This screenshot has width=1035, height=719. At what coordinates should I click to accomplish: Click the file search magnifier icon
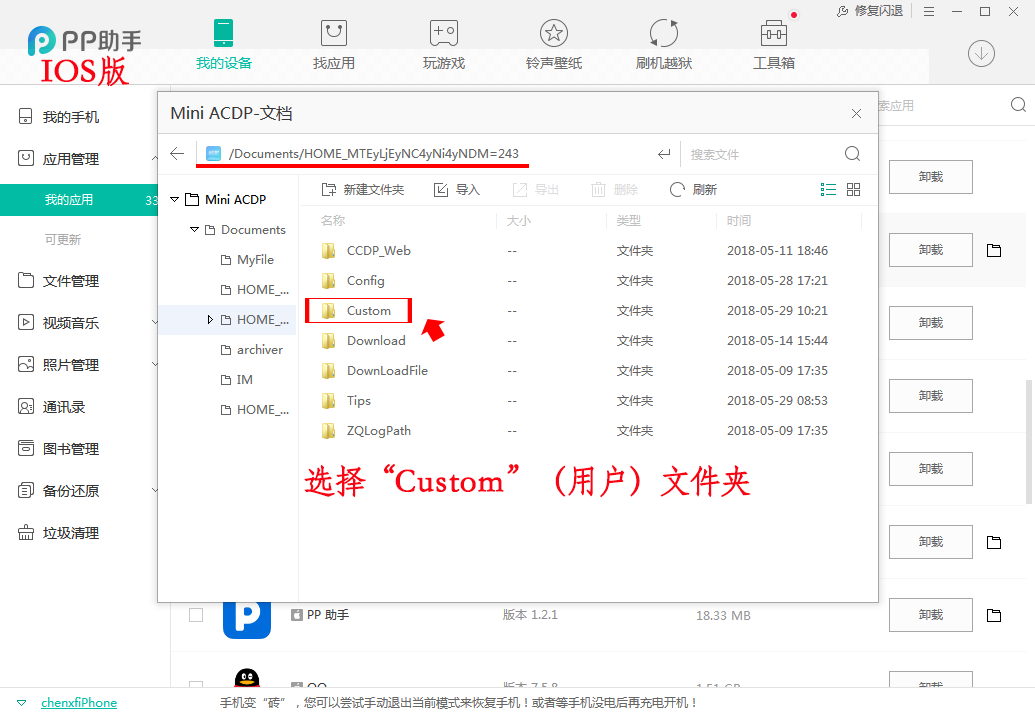(x=852, y=154)
